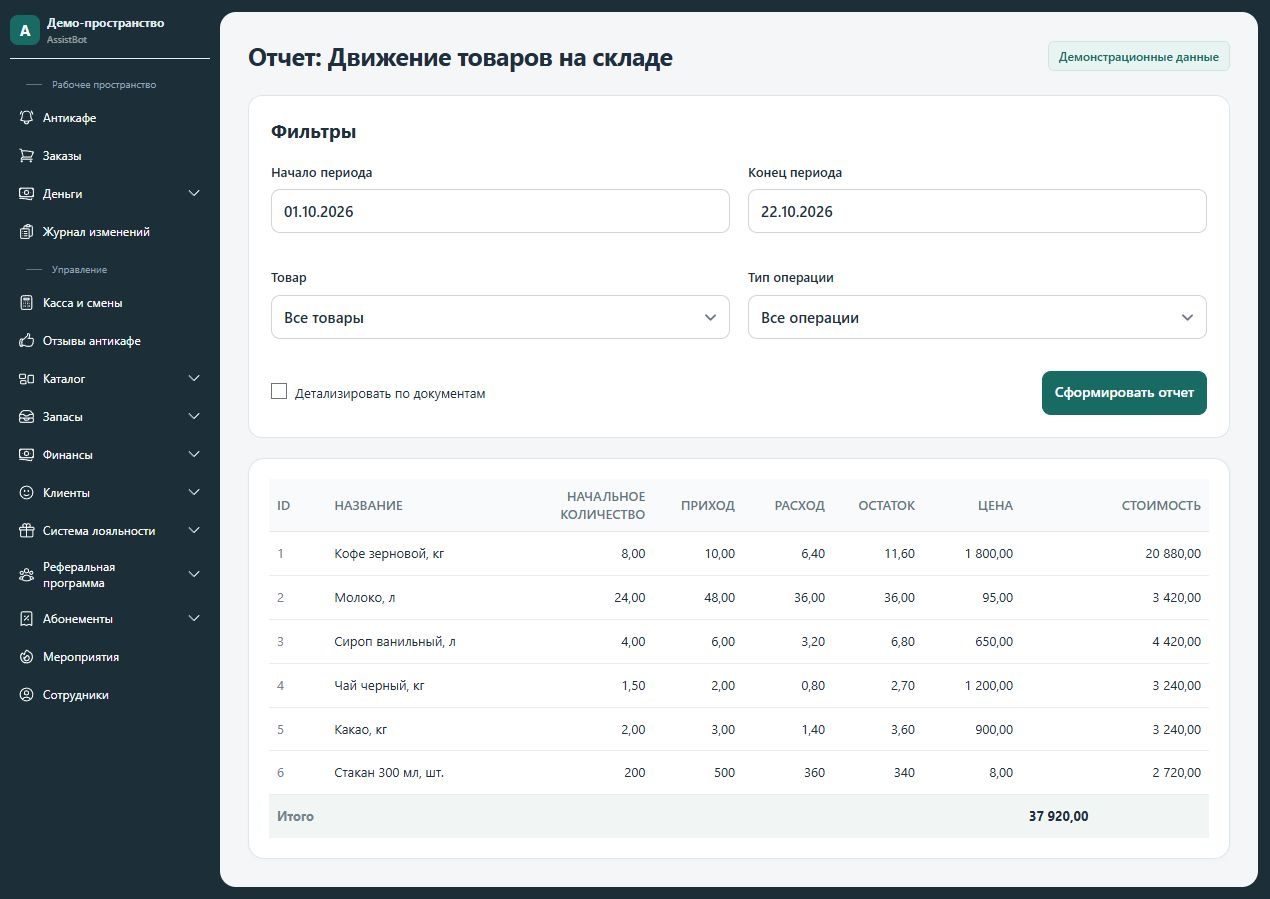Click the Реферальная программа people icon
1270x899 pixels.
[x=27, y=575]
